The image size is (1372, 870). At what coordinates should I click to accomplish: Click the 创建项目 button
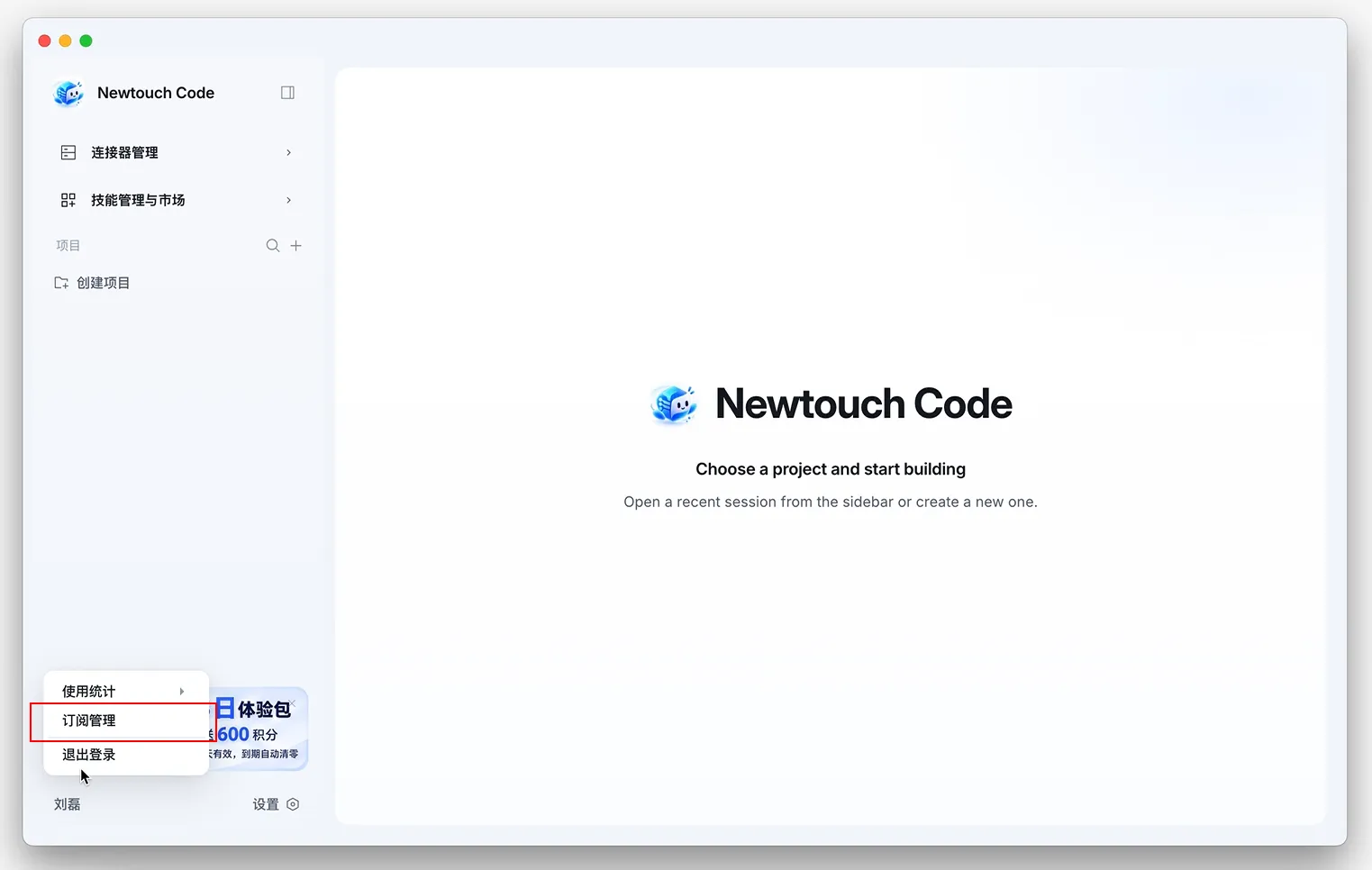[x=92, y=283]
